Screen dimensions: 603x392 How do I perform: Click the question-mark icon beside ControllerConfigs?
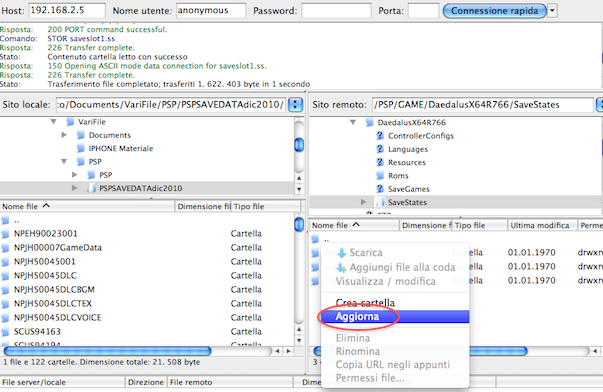[x=380, y=135]
